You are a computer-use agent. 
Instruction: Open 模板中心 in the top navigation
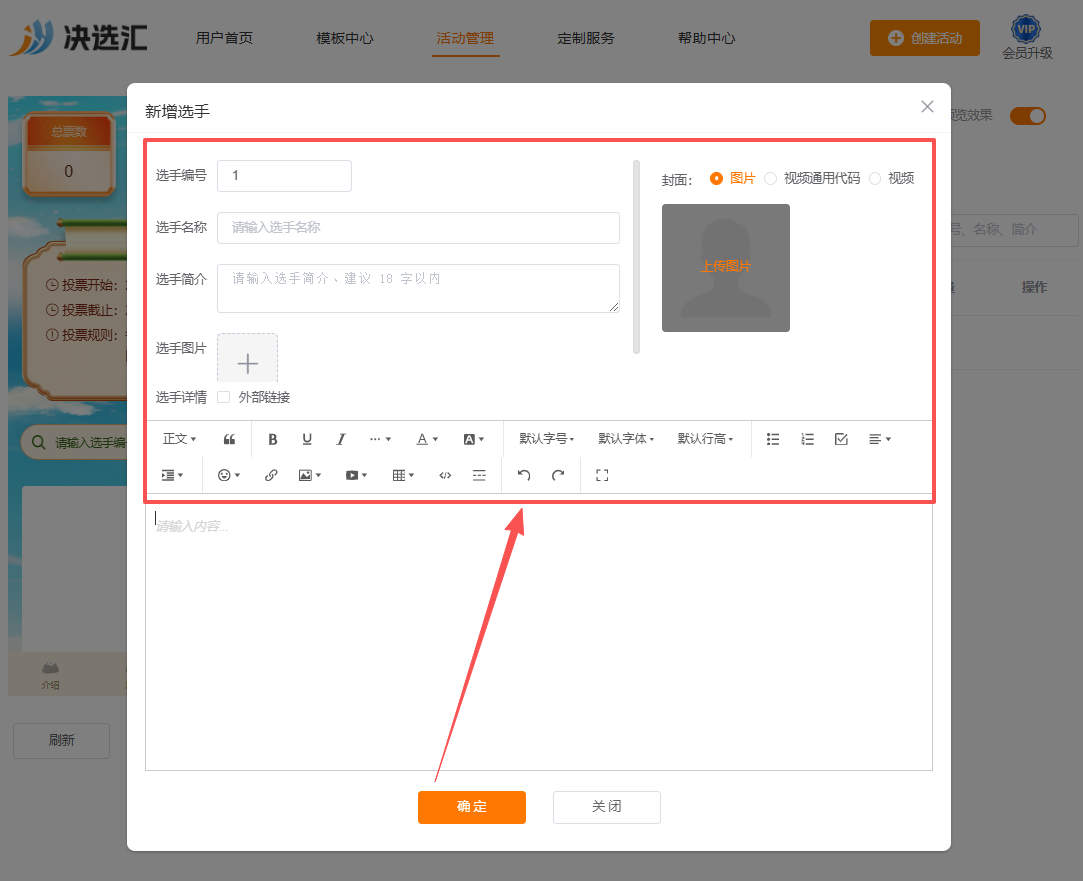[345, 38]
